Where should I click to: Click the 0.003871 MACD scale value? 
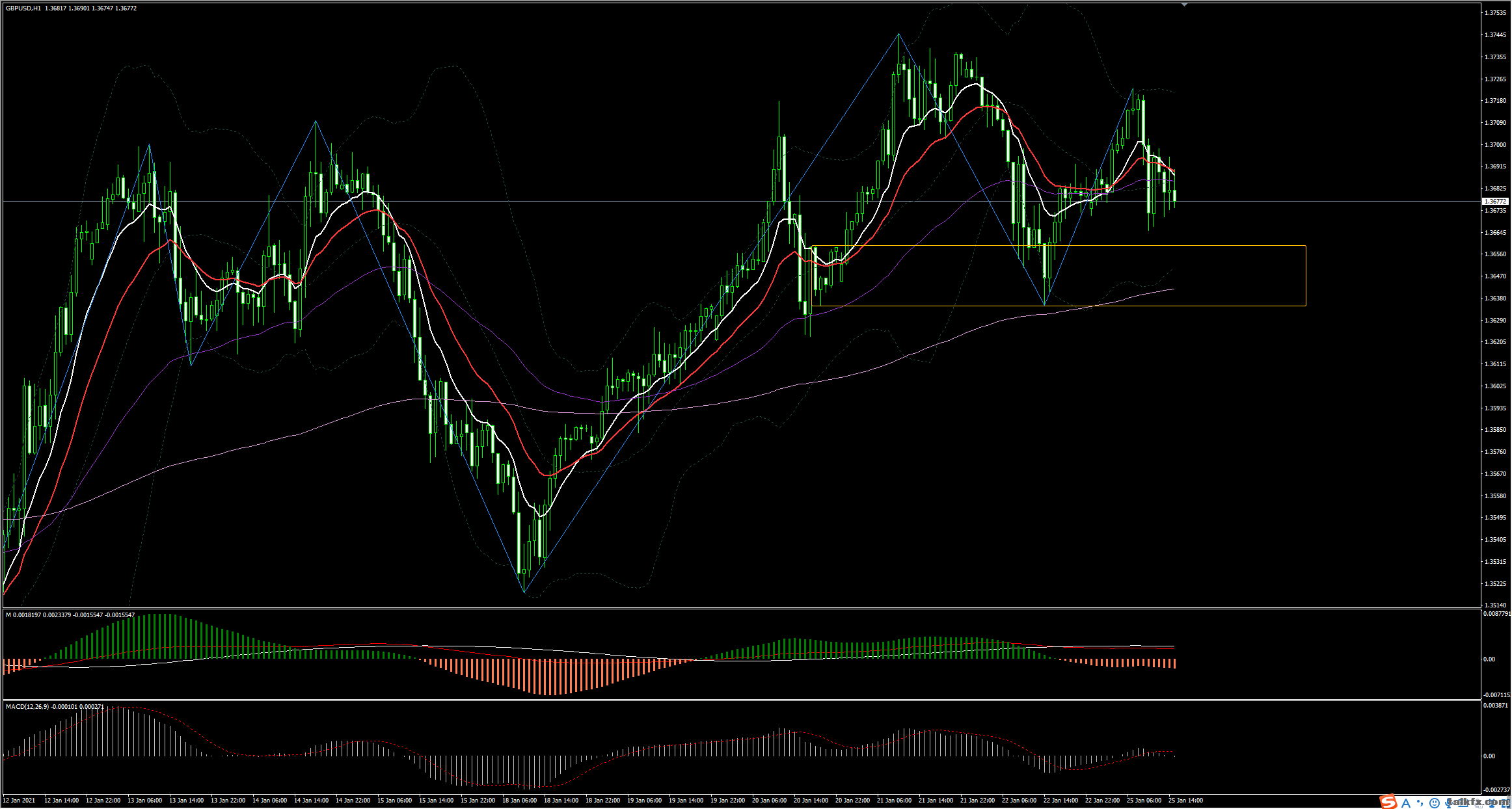tap(1494, 705)
